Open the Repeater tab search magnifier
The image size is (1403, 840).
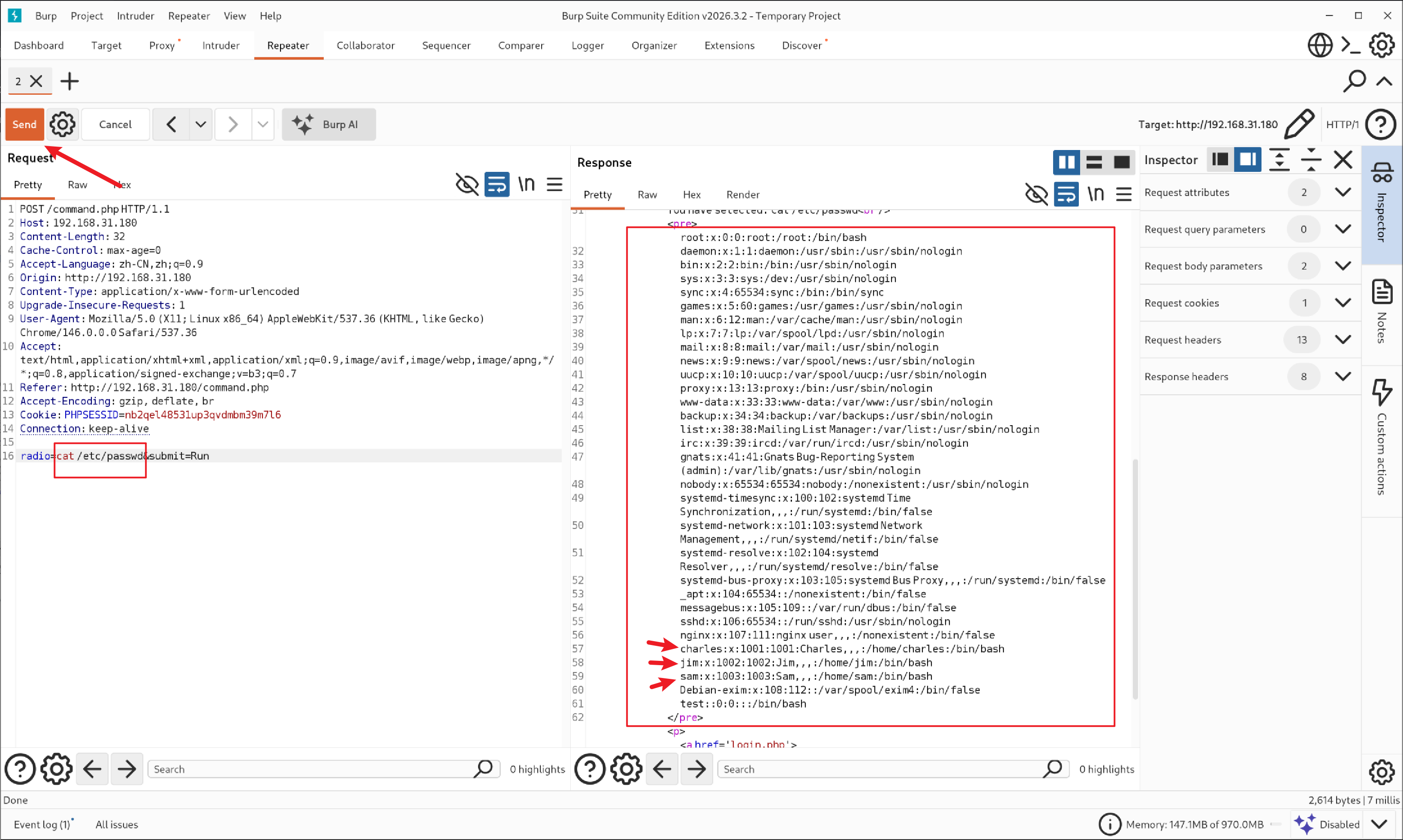[x=1354, y=81]
